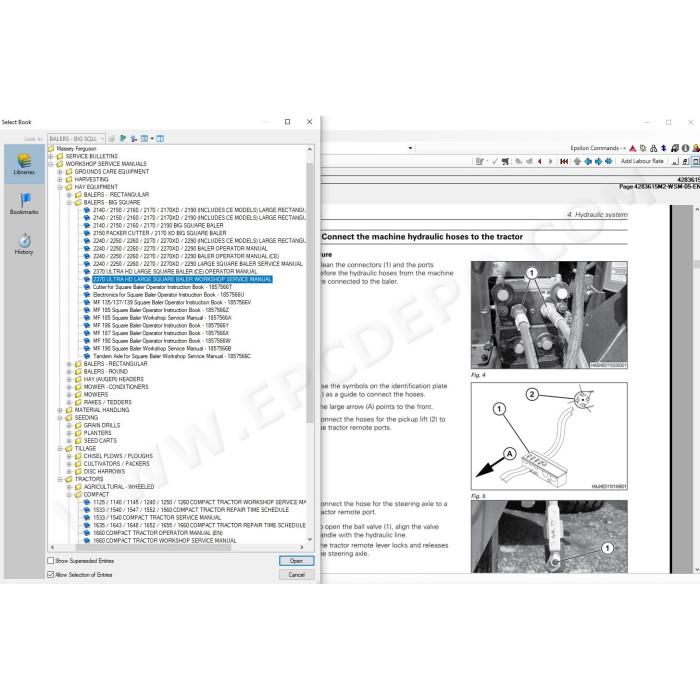Screen dimensions: 700x700
Task: Click the document viewer scroll up arrow
Action: pos(696,209)
